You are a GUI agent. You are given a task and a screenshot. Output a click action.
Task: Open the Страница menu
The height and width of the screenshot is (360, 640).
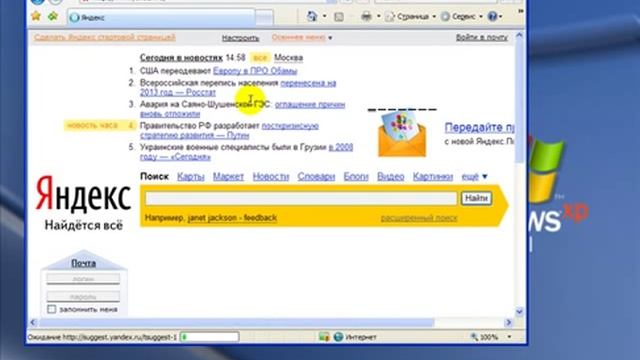click(x=411, y=16)
